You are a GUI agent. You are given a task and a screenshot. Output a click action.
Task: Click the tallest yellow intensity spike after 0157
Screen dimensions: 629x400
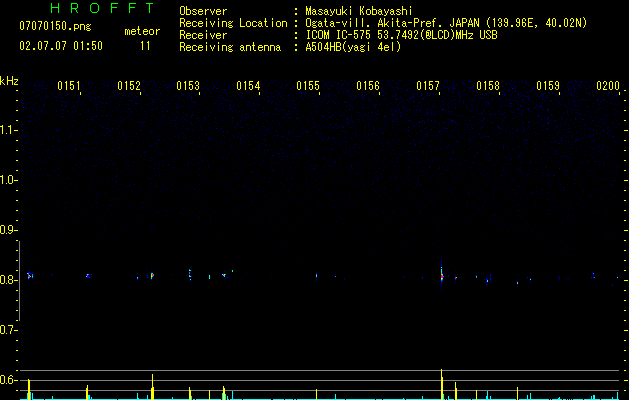442,384
